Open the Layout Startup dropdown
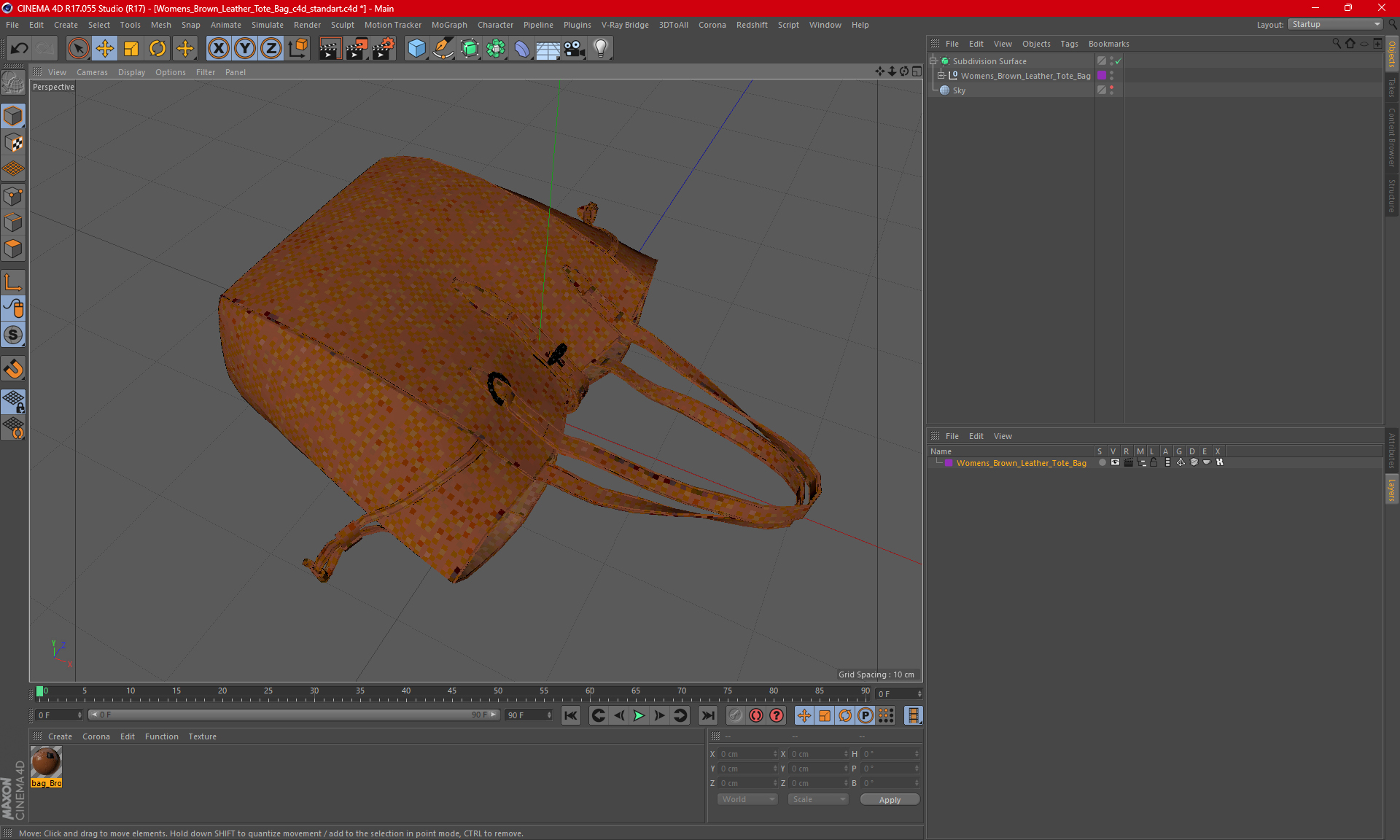The image size is (1400, 840). click(x=1336, y=24)
